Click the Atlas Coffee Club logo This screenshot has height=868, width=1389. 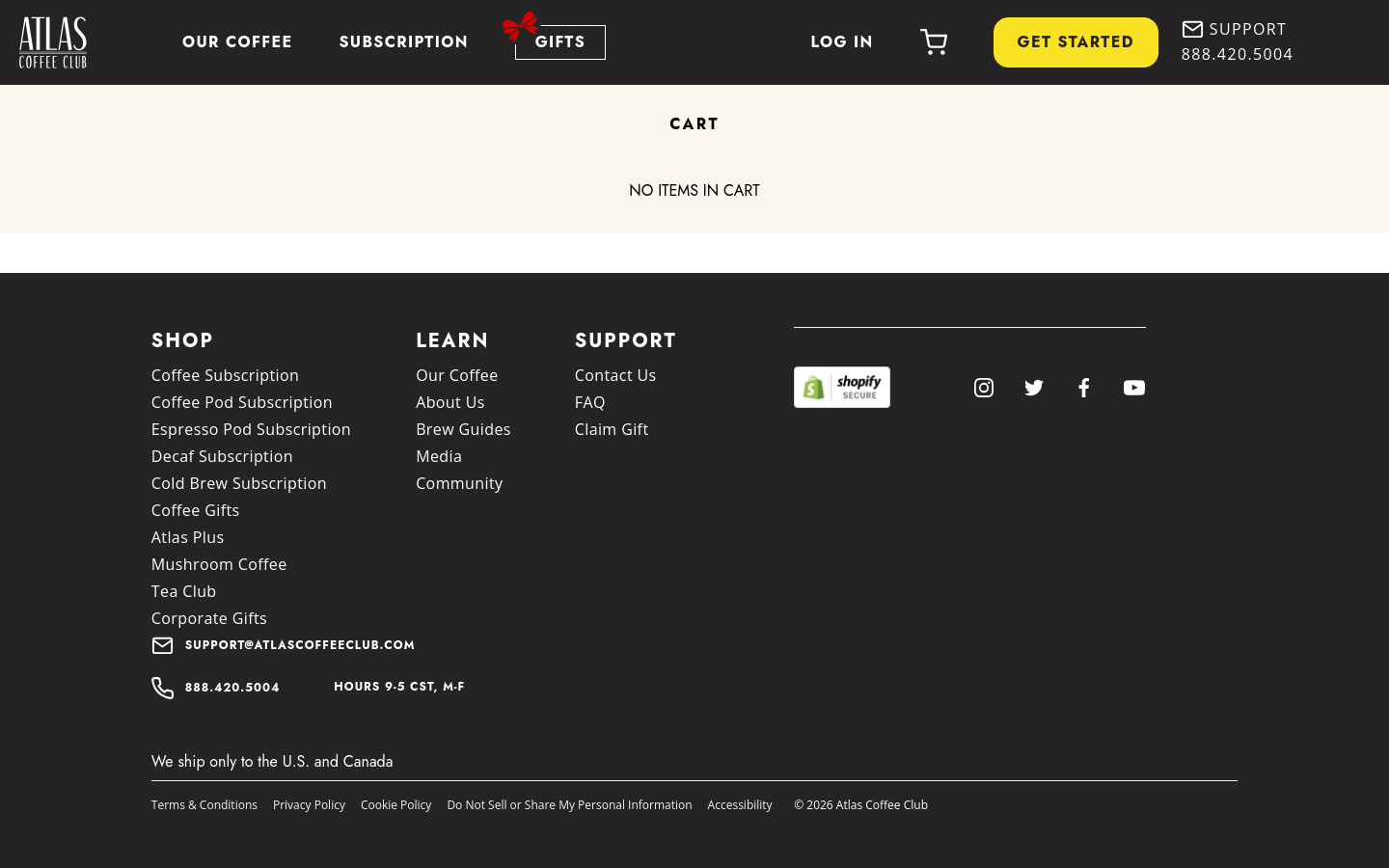[x=53, y=42]
